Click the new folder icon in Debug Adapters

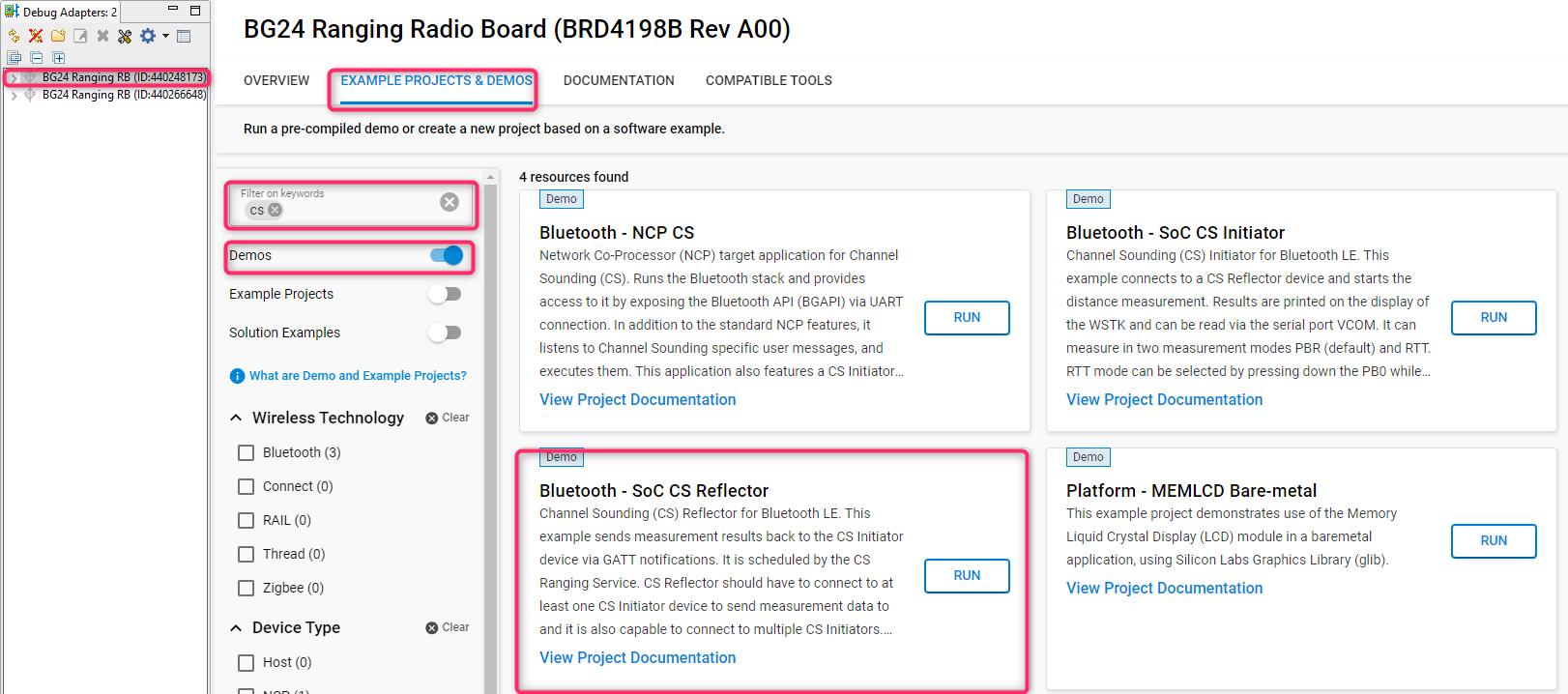(x=58, y=36)
